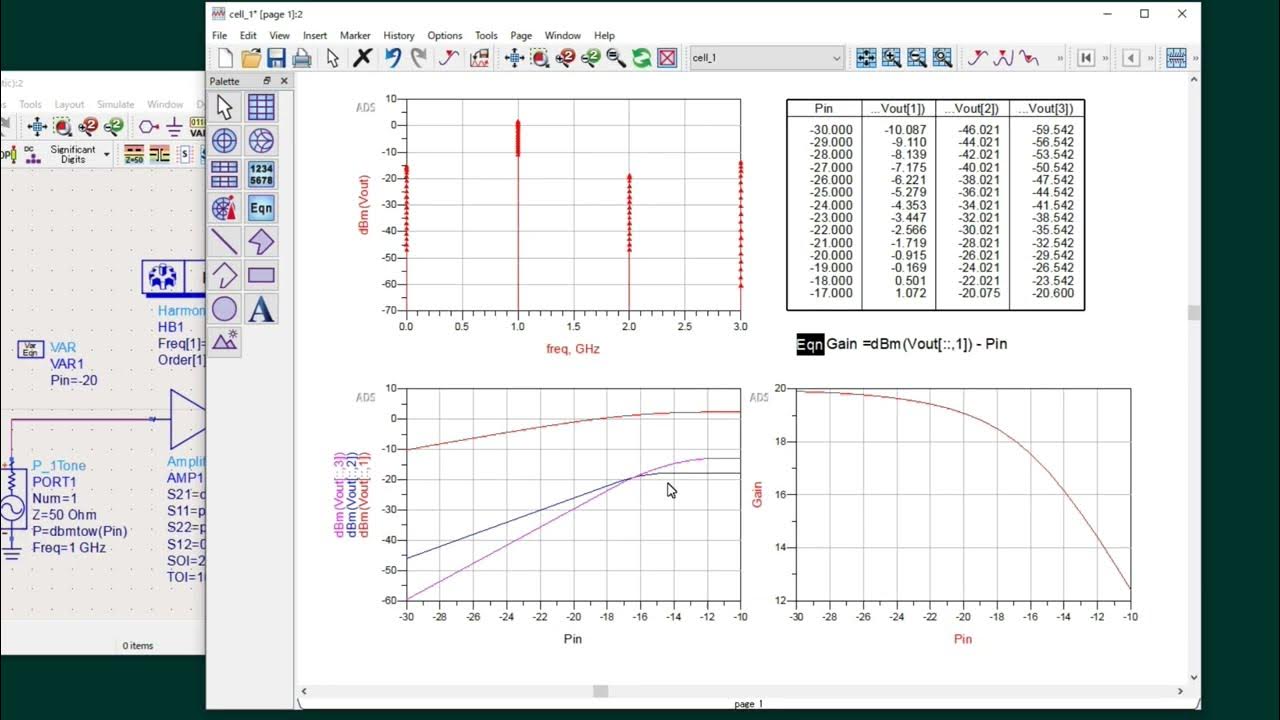Pick the list (1234 5678) tool in the Palette
The width and height of the screenshot is (1280, 720).
(261, 174)
